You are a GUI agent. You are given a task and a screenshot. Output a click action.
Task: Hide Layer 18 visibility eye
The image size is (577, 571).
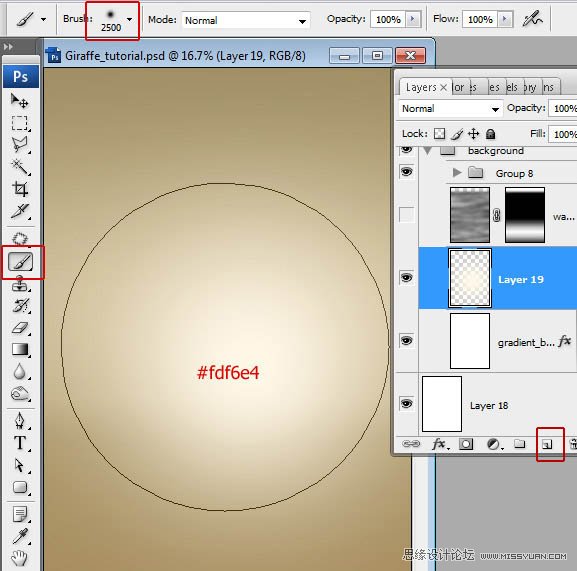(x=406, y=404)
